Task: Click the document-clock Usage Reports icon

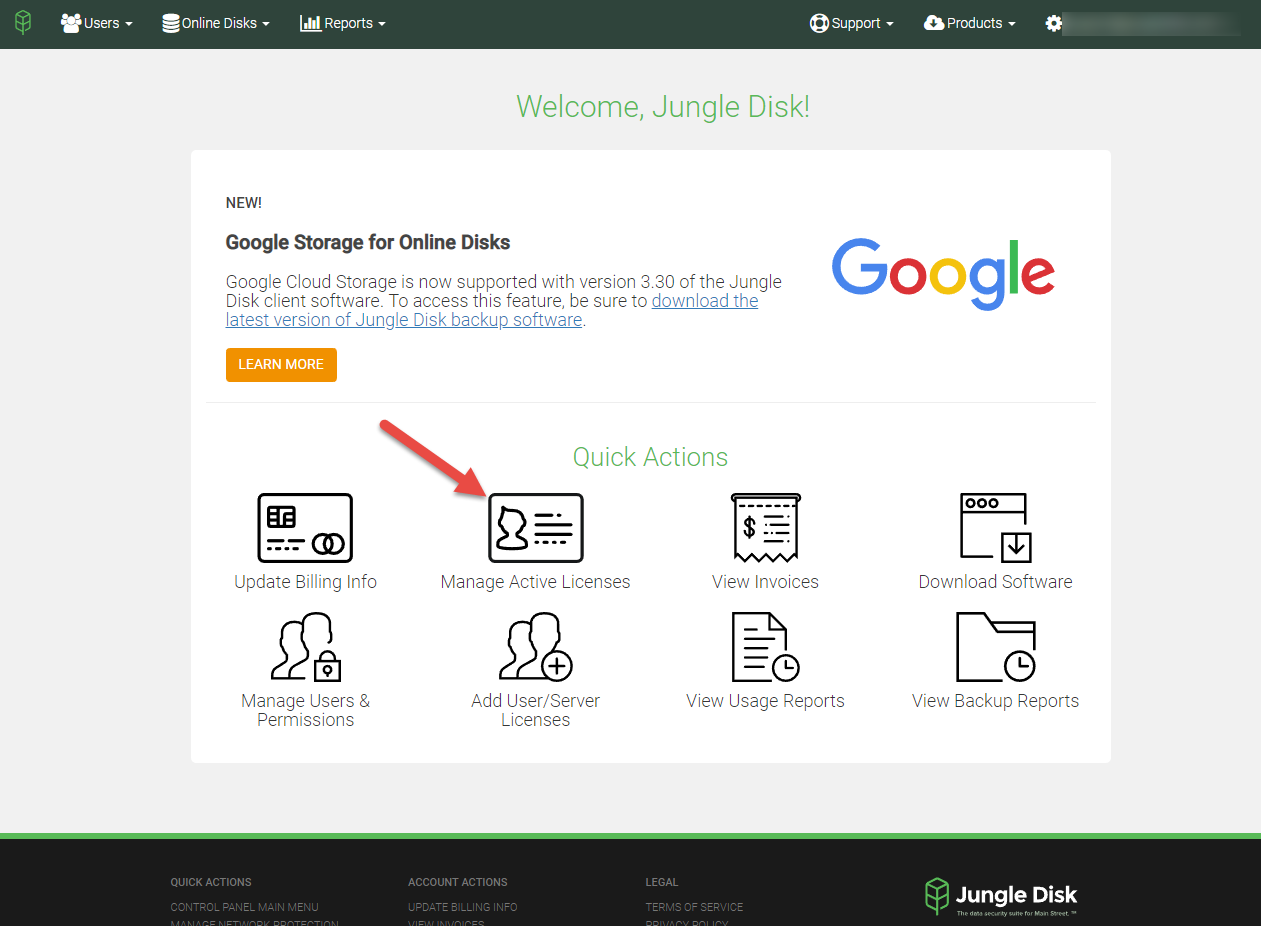Action: tap(765, 647)
